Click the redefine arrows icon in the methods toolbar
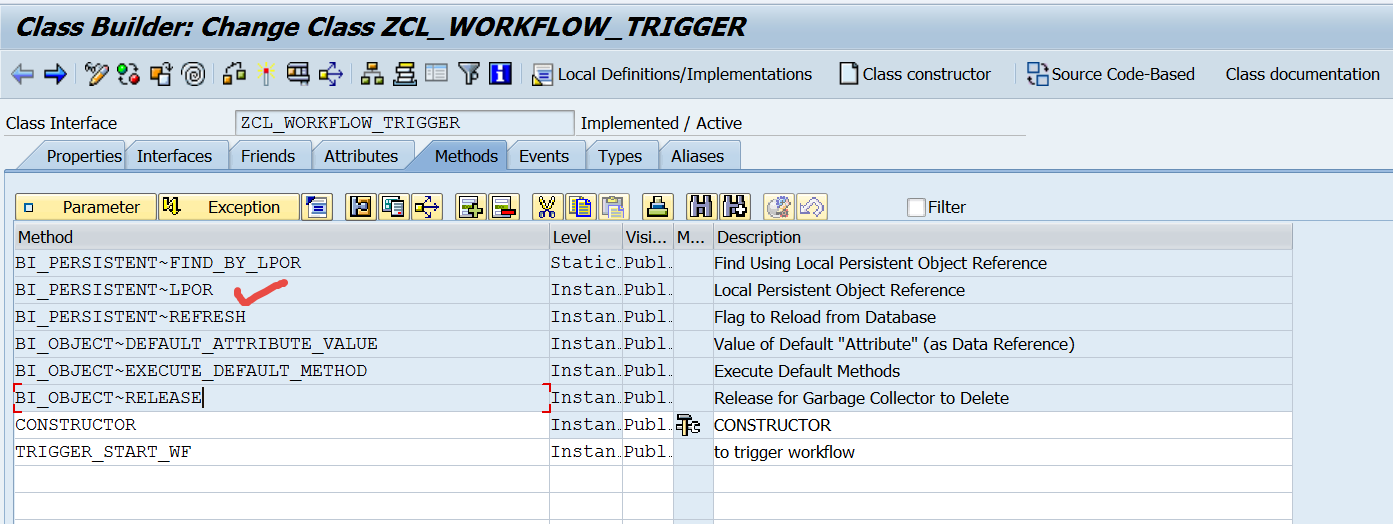The image size is (1393, 524). 427,207
